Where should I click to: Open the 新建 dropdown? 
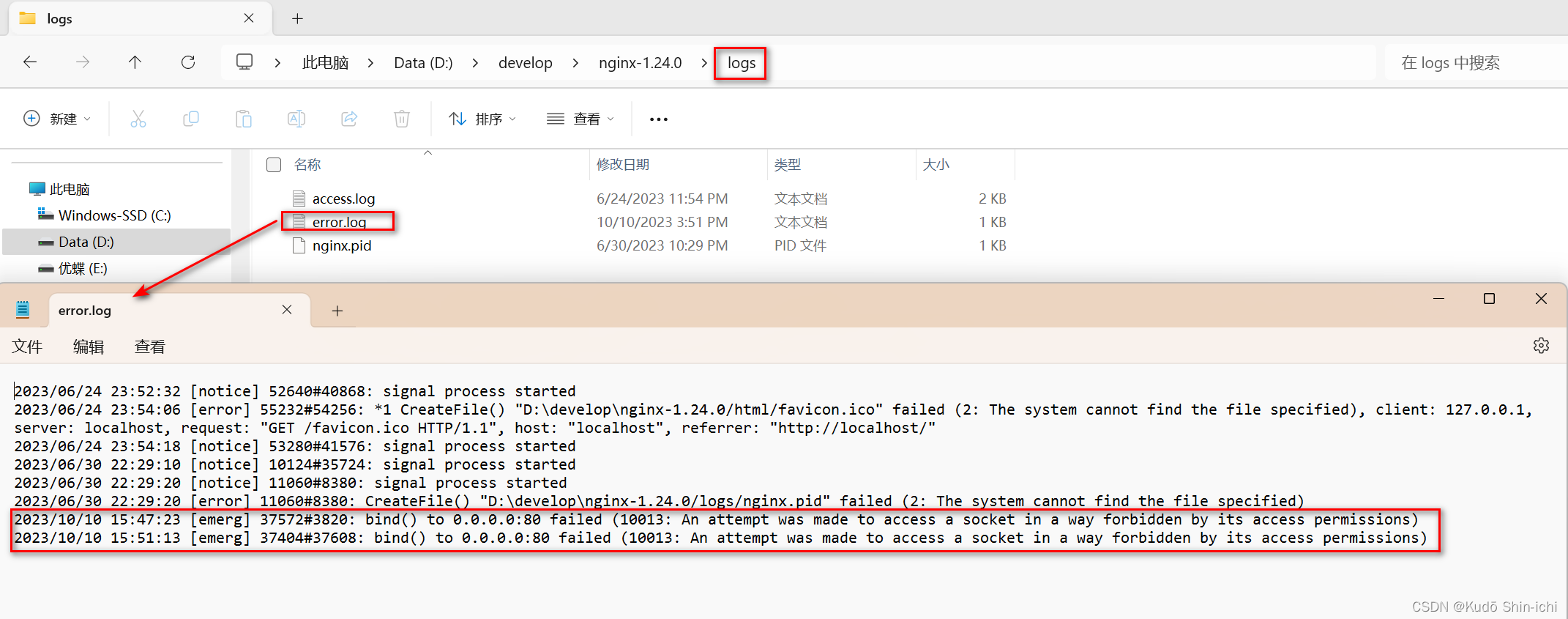tap(57, 119)
